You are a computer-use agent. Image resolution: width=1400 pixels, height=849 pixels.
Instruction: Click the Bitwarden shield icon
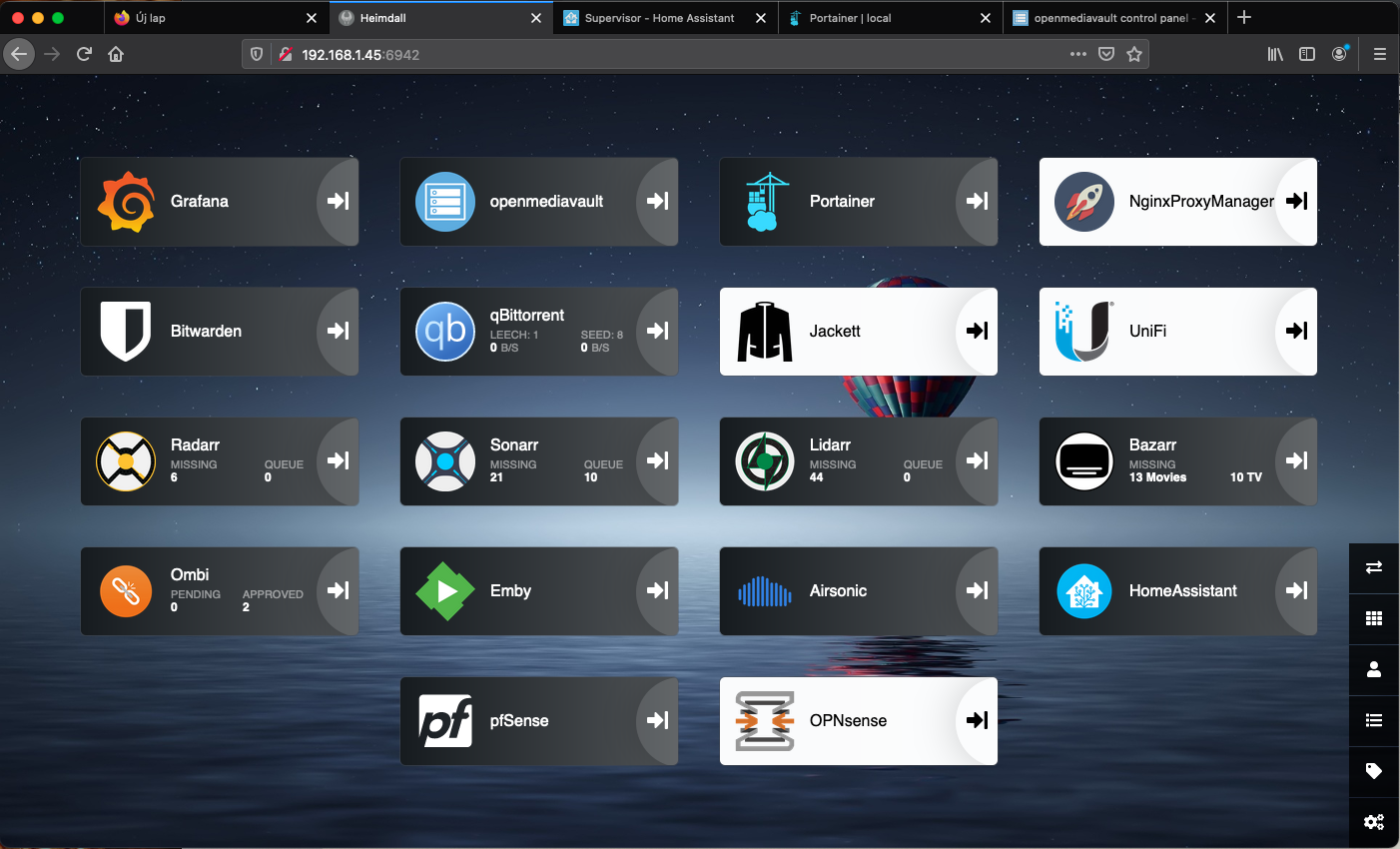point(126,332)
